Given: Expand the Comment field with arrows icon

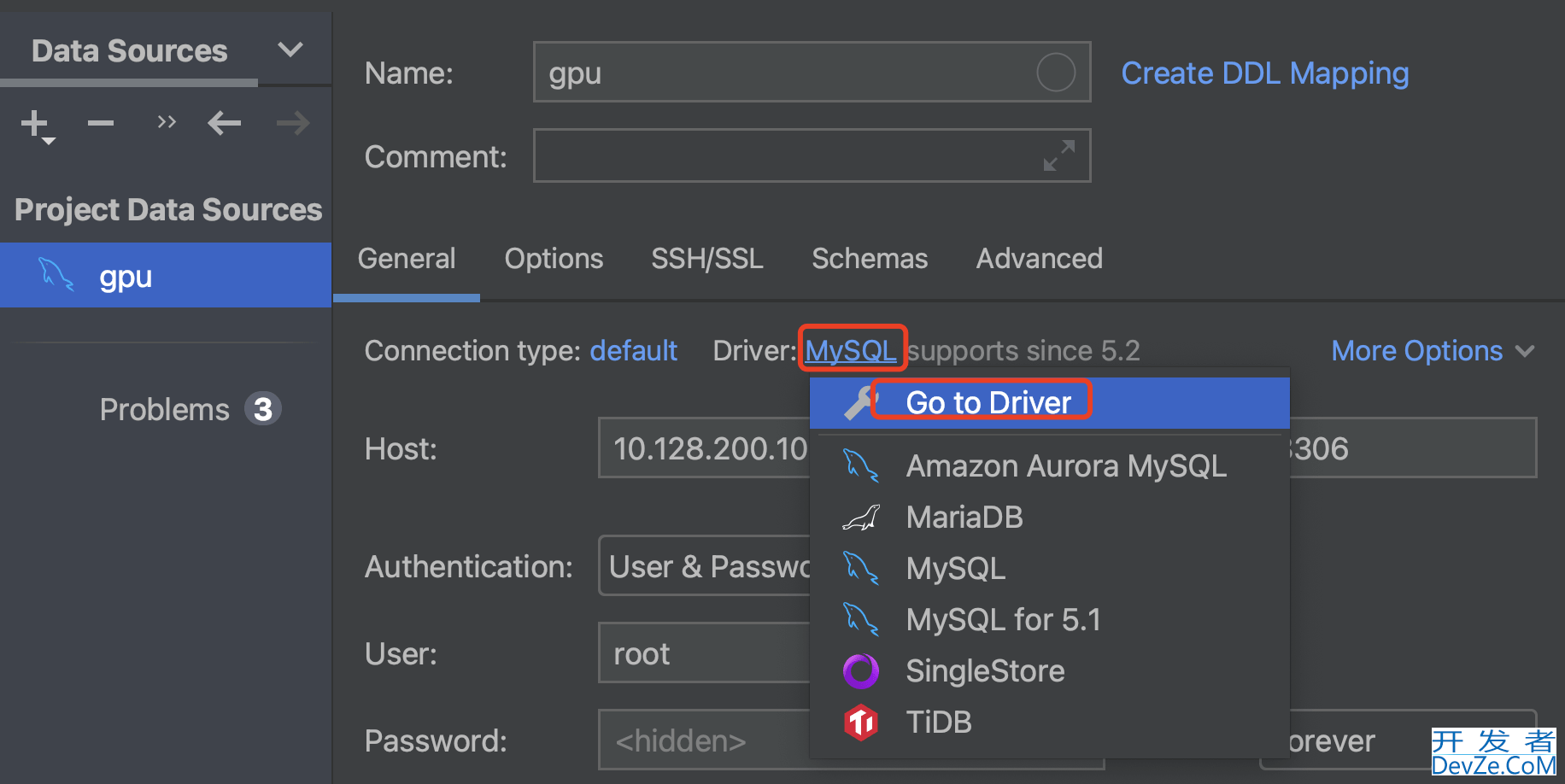Looking at the screenshot, I should (x=1059, y=155).
